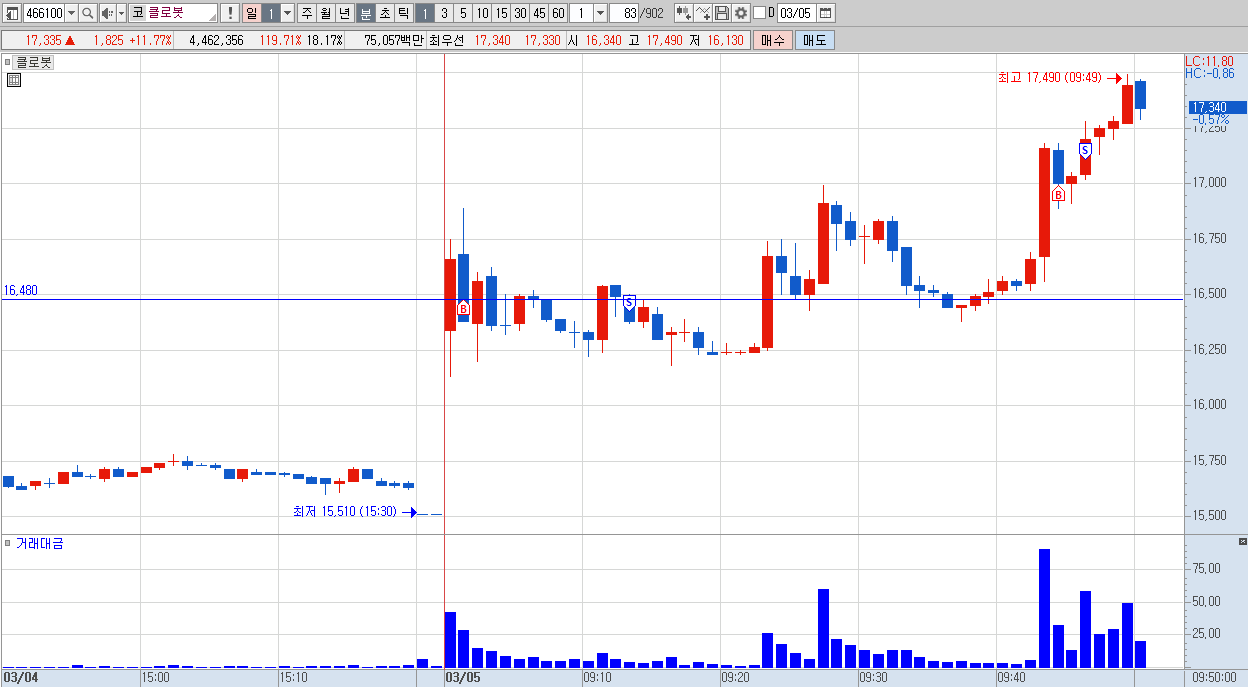The width and height of the screenshot is (1248, 687).
Task: Open the calendar date picker icon
Action: (x=826, y=13)
